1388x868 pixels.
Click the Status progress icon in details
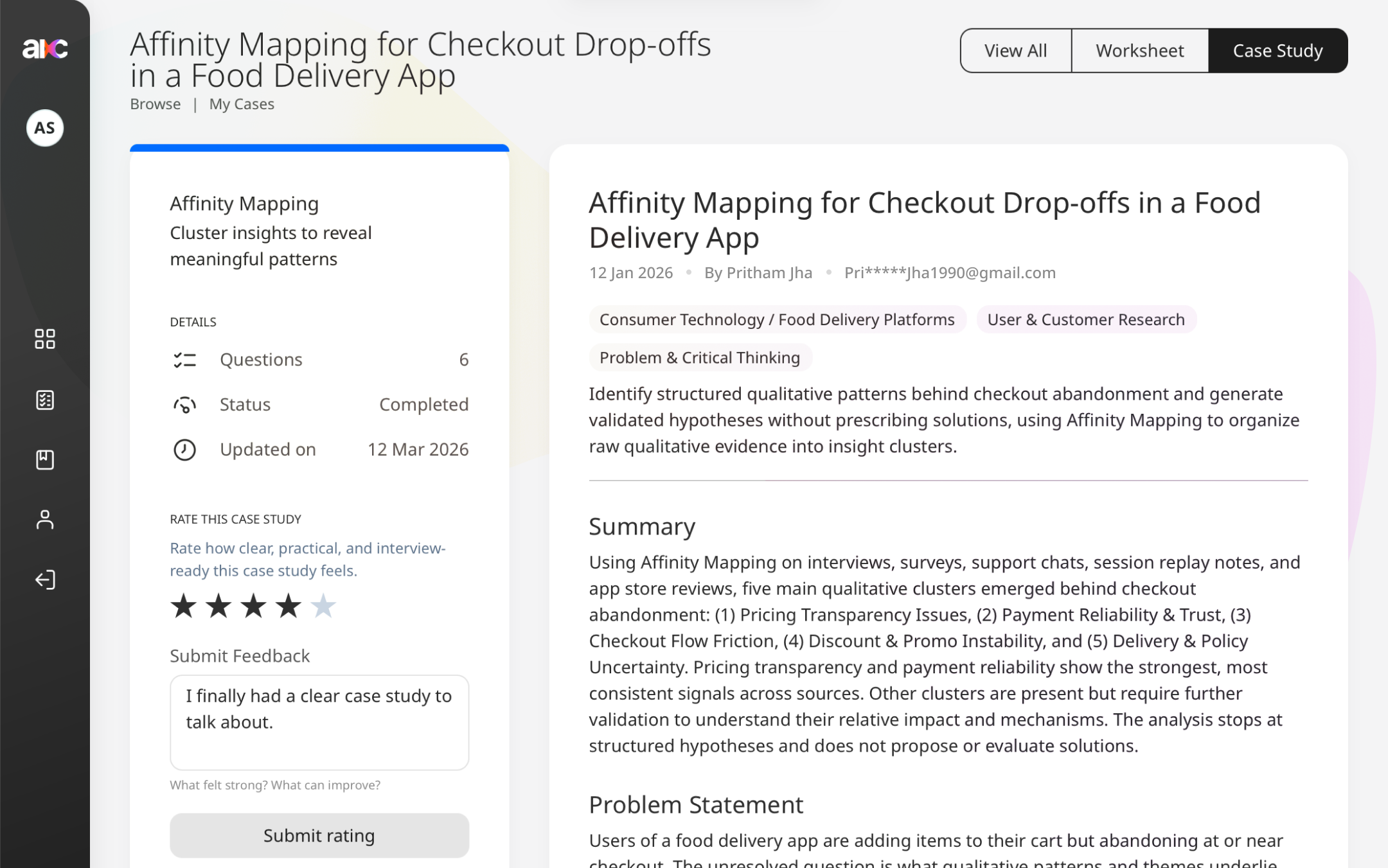[x=184, y=405]
